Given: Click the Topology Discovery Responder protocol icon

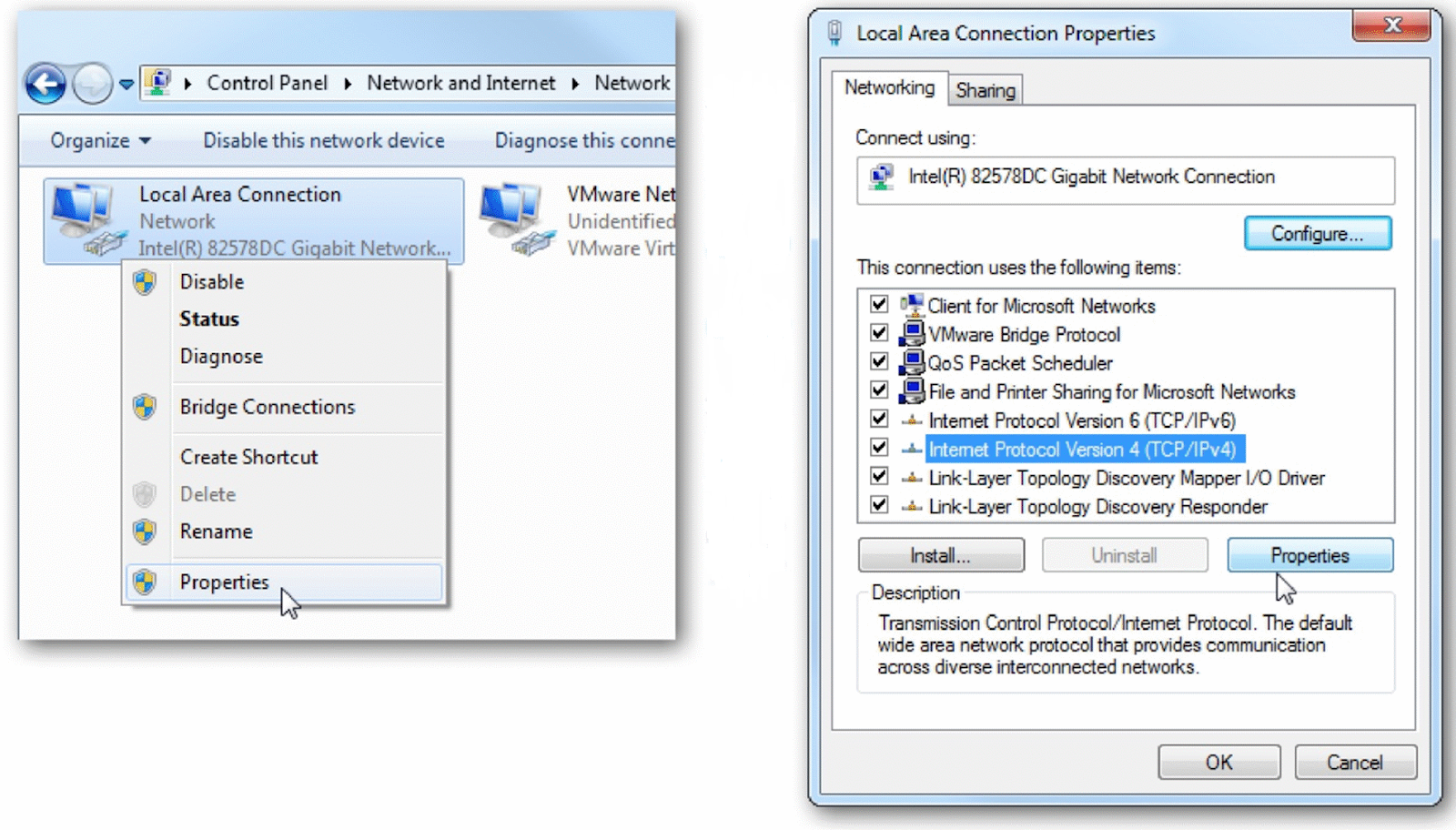Looking at the screenshot, I should (912, 506).
